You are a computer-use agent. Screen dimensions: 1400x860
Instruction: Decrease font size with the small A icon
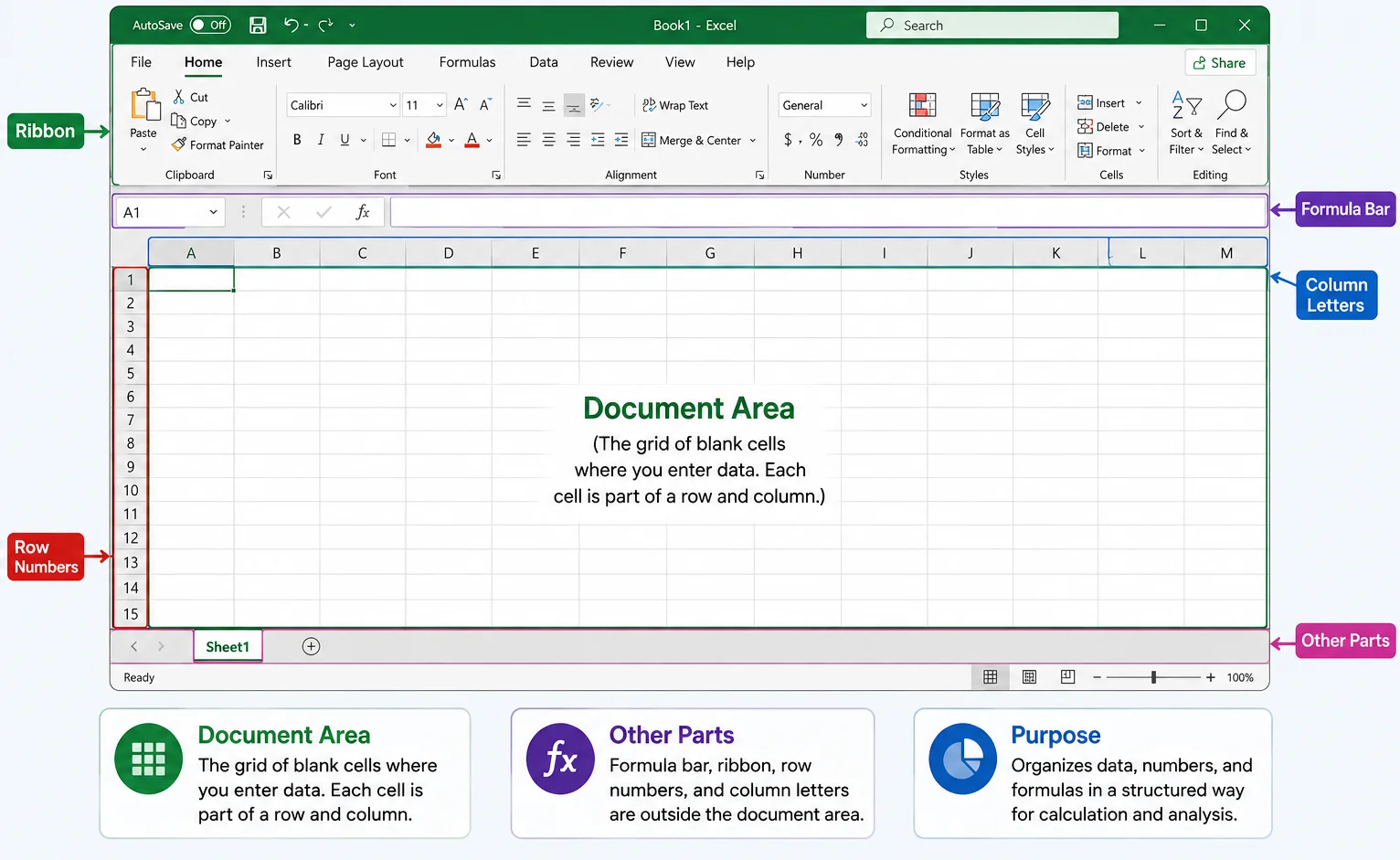tap(485, 105)
